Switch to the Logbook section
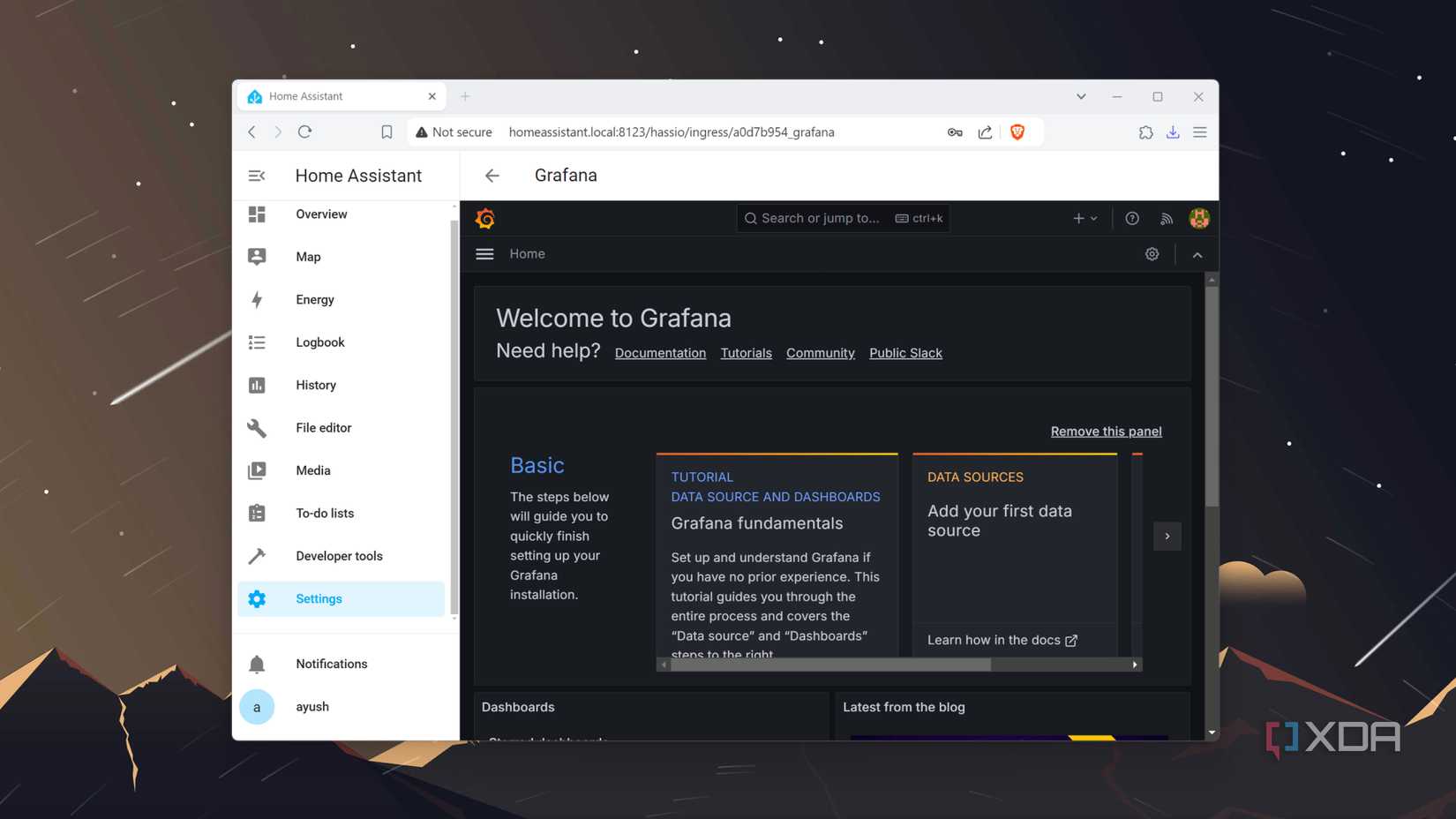Image resolution: width=1456 pixels, height=819 pixels. 319,342
